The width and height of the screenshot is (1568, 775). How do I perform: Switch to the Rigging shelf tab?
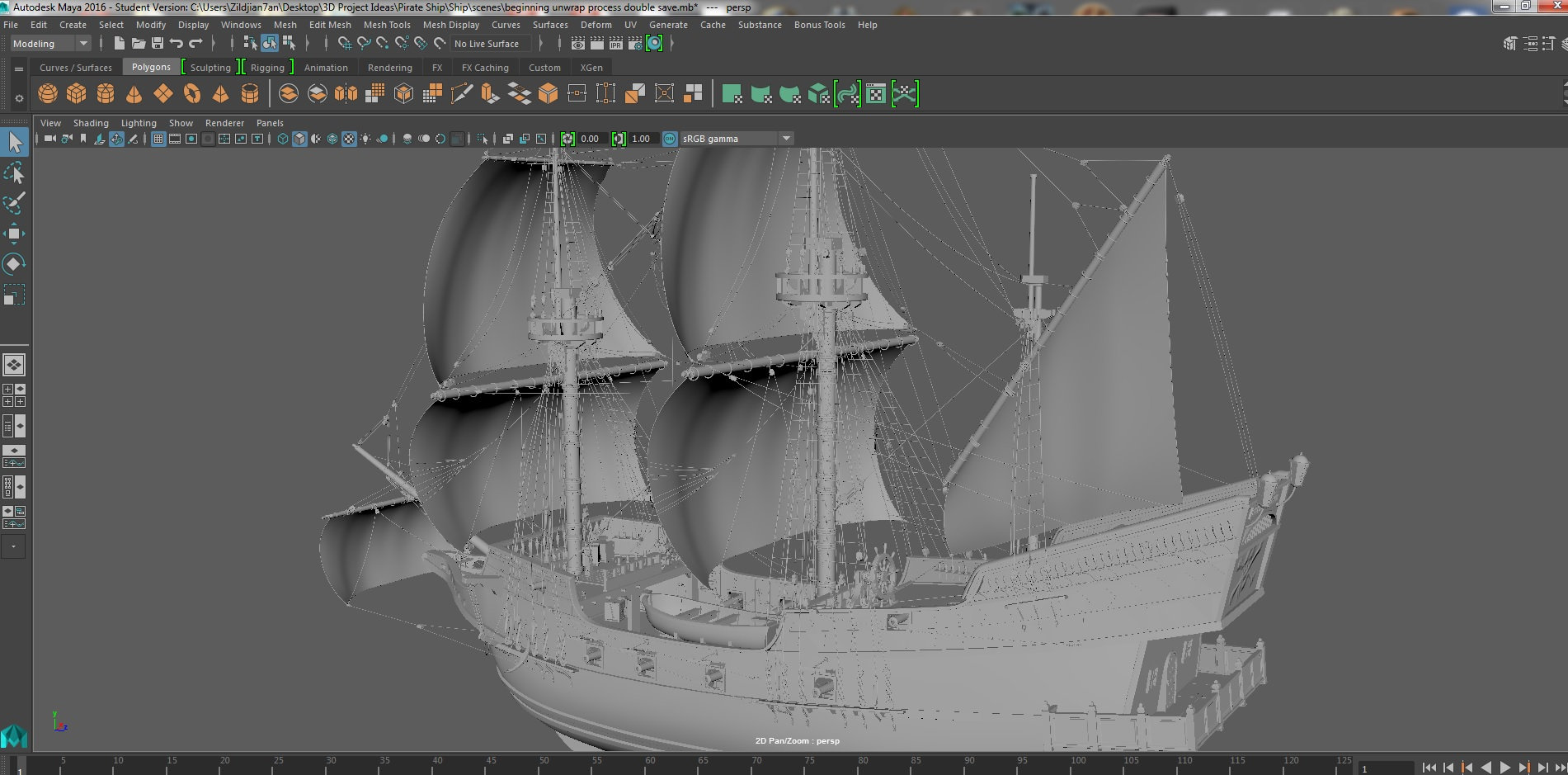click(x=267, y=68)
